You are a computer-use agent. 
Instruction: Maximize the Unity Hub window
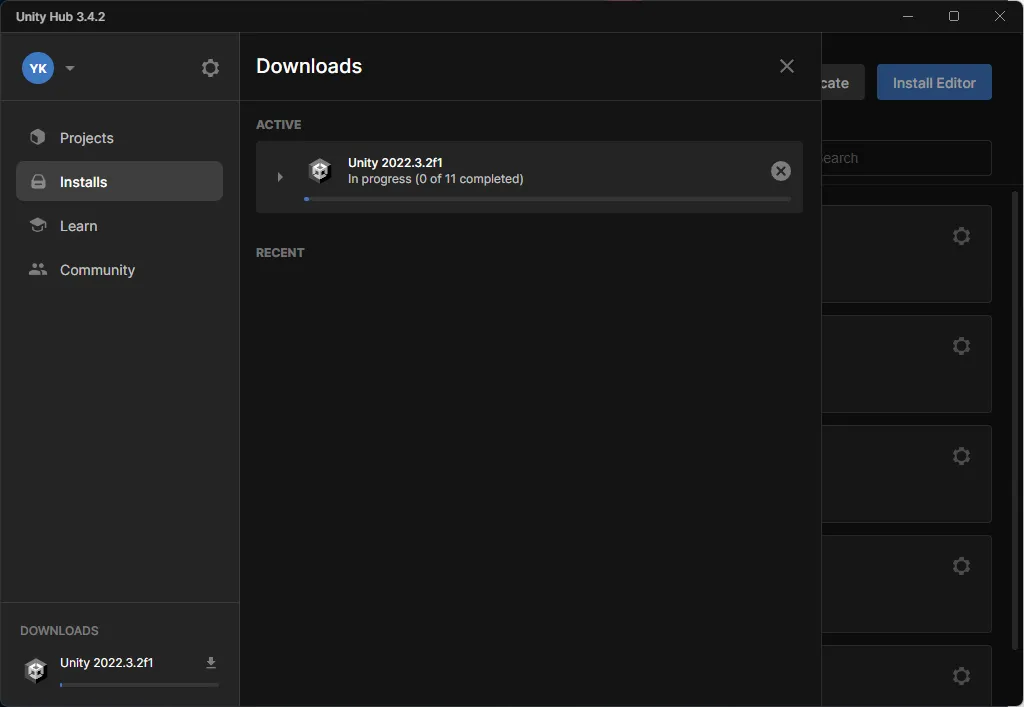click(x=953, y=16)
